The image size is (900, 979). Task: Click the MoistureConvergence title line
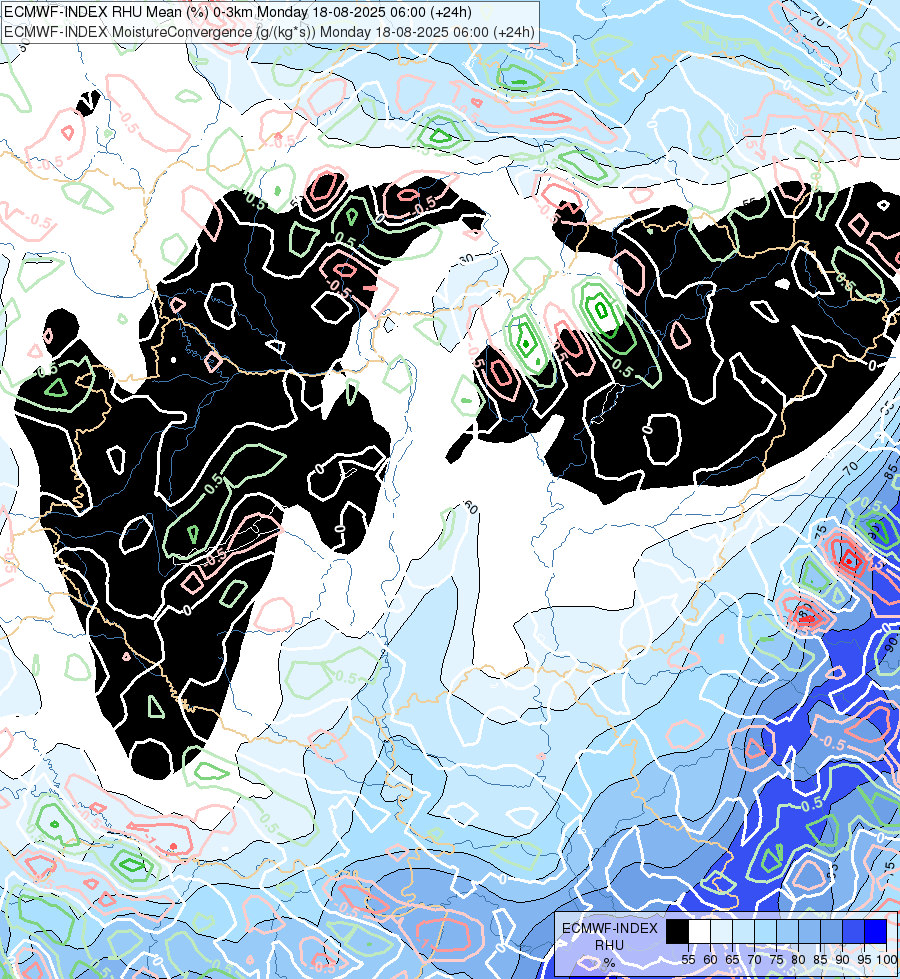click(x=269, y=32)
